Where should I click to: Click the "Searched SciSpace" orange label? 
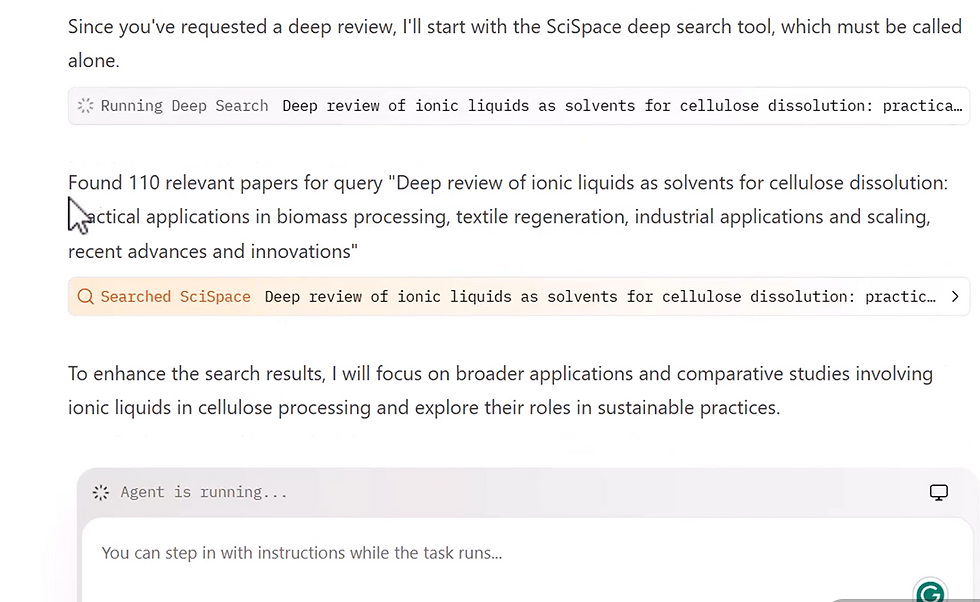coord(175,297)
